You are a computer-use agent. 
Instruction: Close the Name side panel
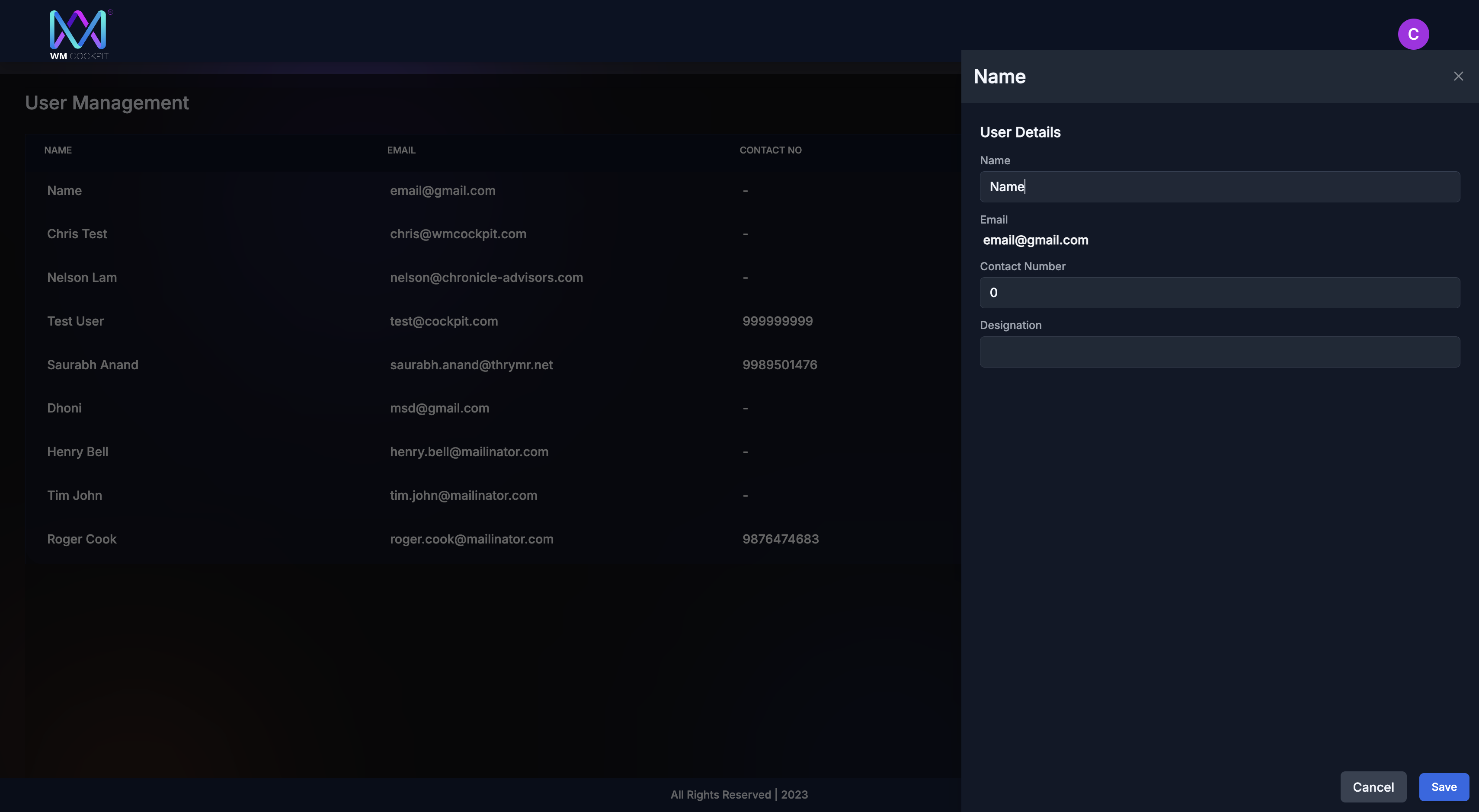1458,77
